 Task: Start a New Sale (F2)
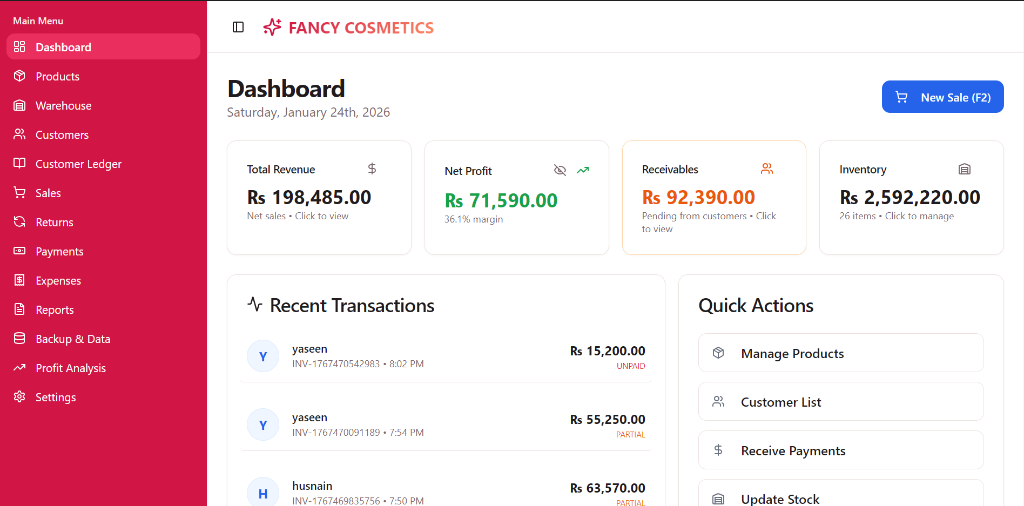pyautogui.click(x=942, y=97)
